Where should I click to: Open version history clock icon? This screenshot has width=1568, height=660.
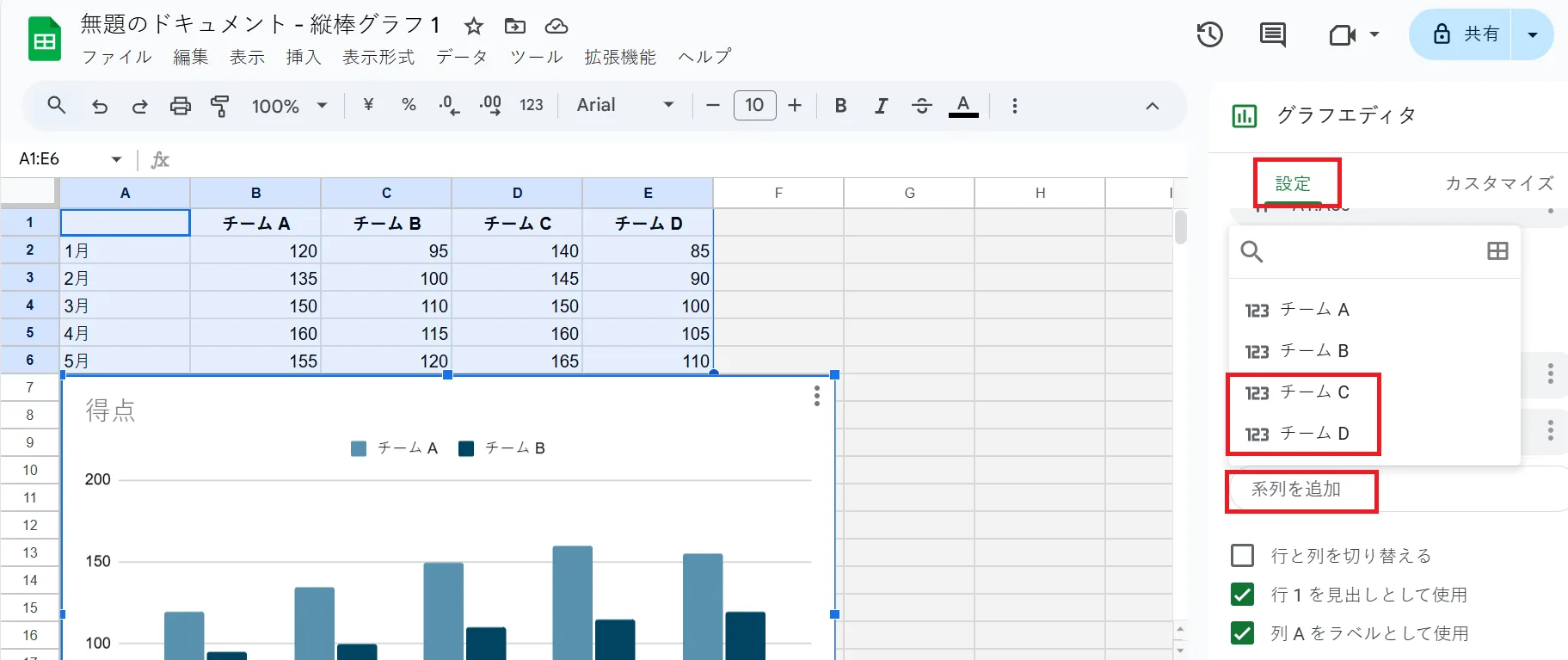tap(1209, 34)
